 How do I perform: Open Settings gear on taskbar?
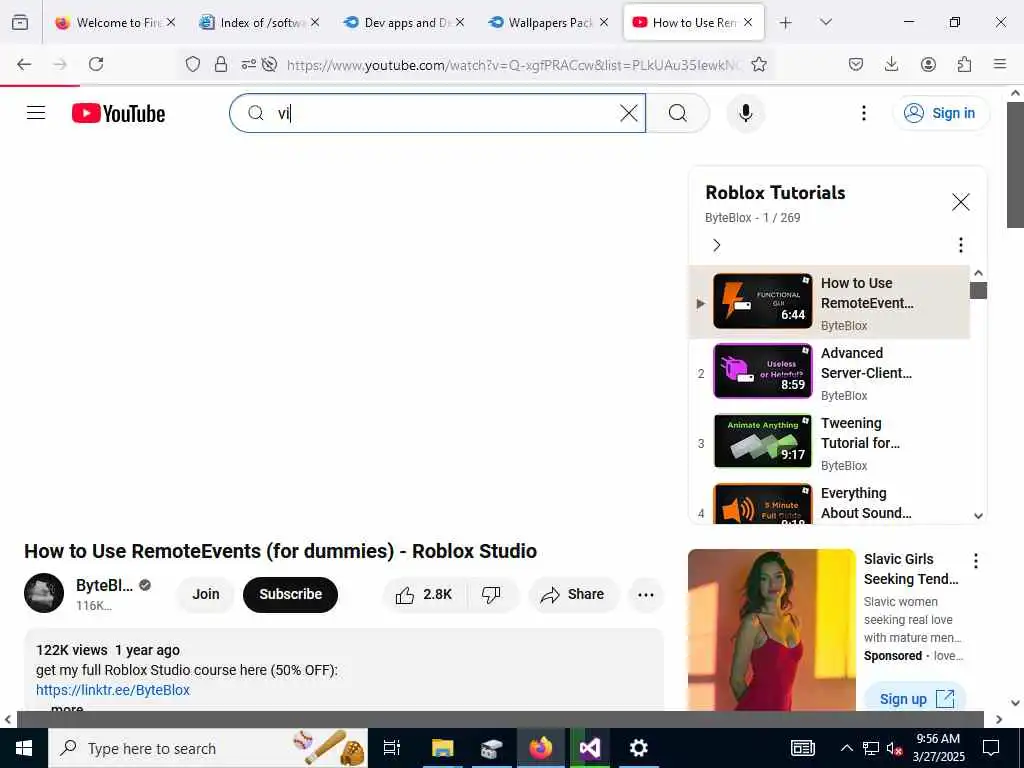pyautogui.click(x=638, y=748)
